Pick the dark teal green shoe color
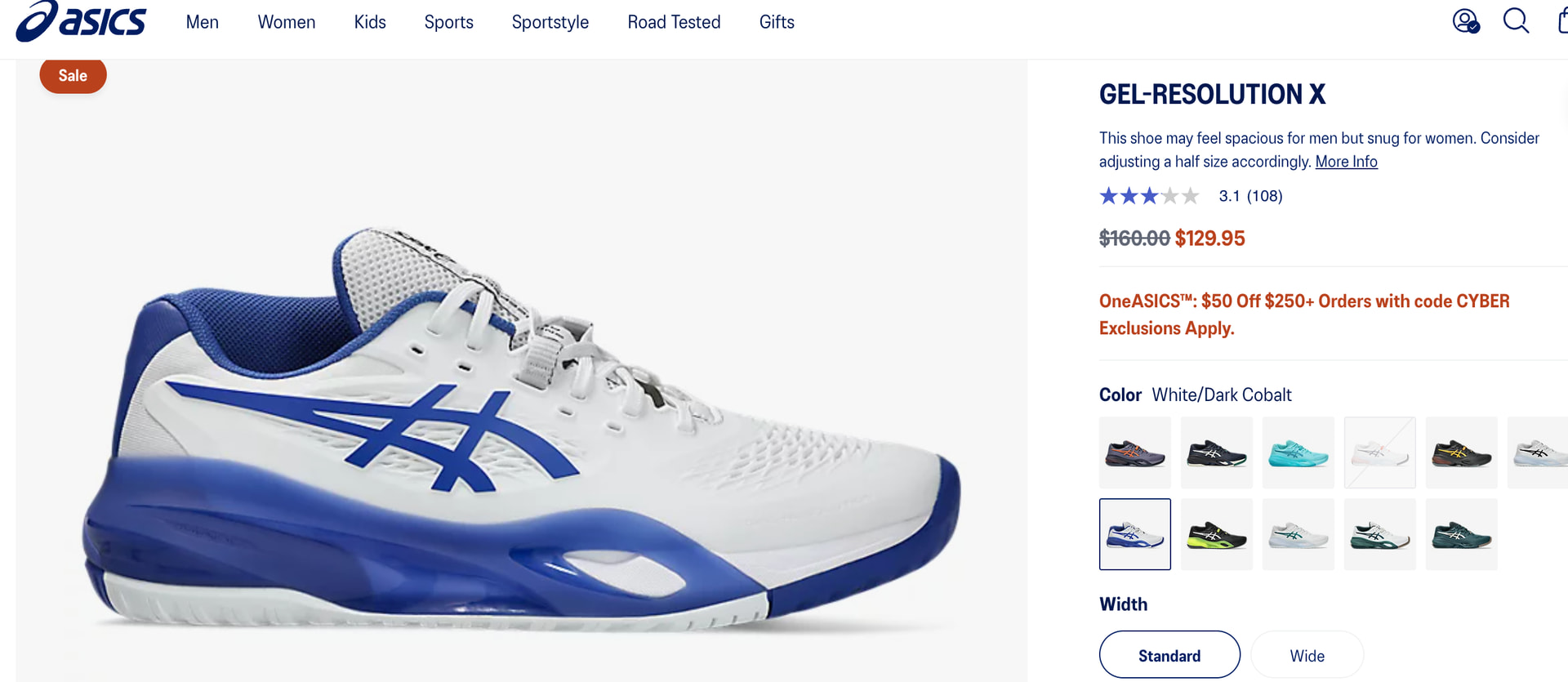This screenshot has height=682, width=1568. [x=1462, y=534]
